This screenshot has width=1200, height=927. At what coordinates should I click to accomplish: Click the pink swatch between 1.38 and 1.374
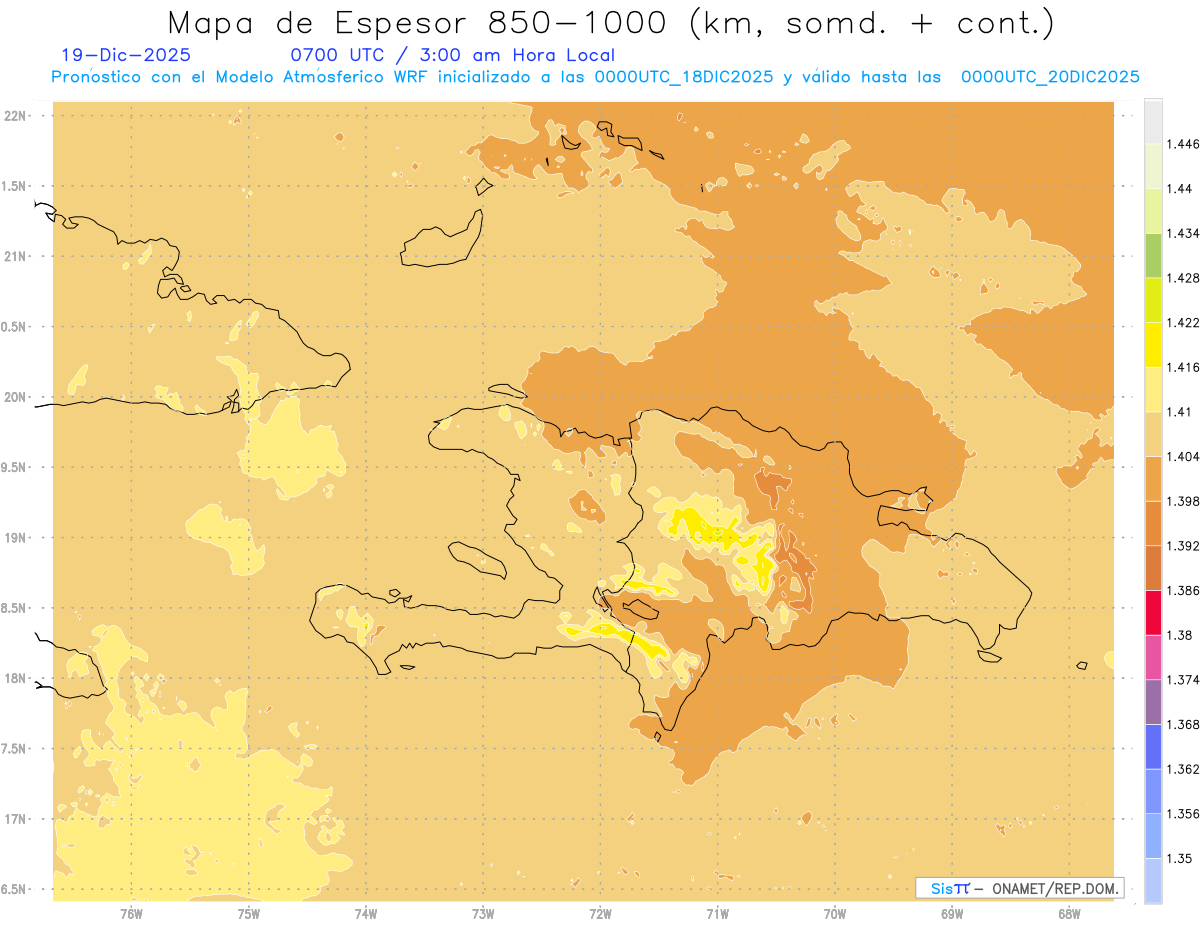coord(1153,657)
